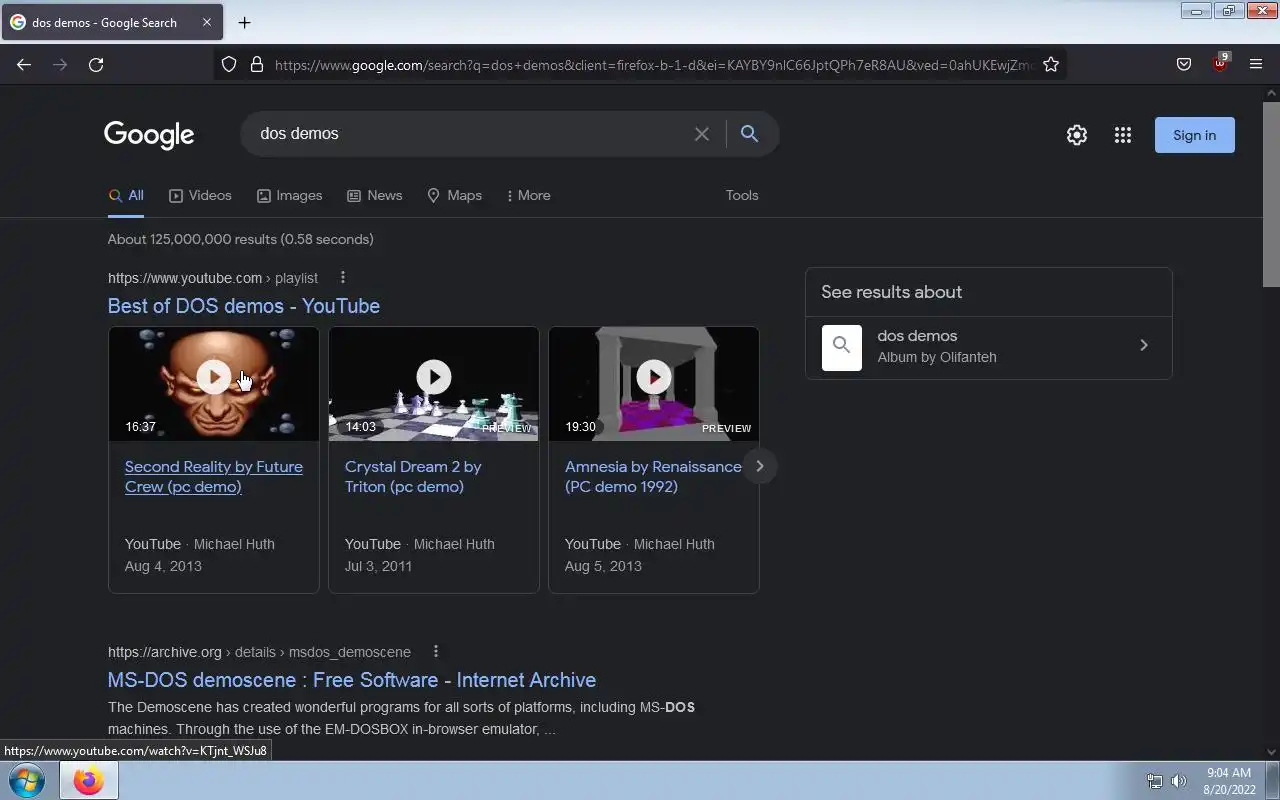
Task: Play the Second Reality video
Action: [x=214, y=377]
